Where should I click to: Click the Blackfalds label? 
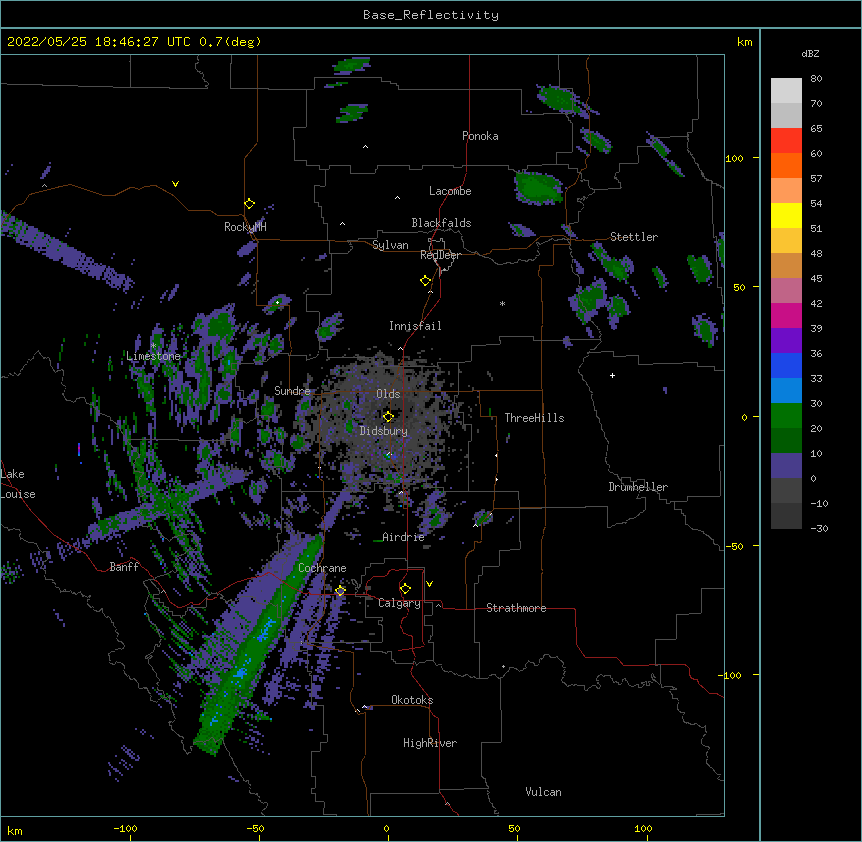coord(441,223)
